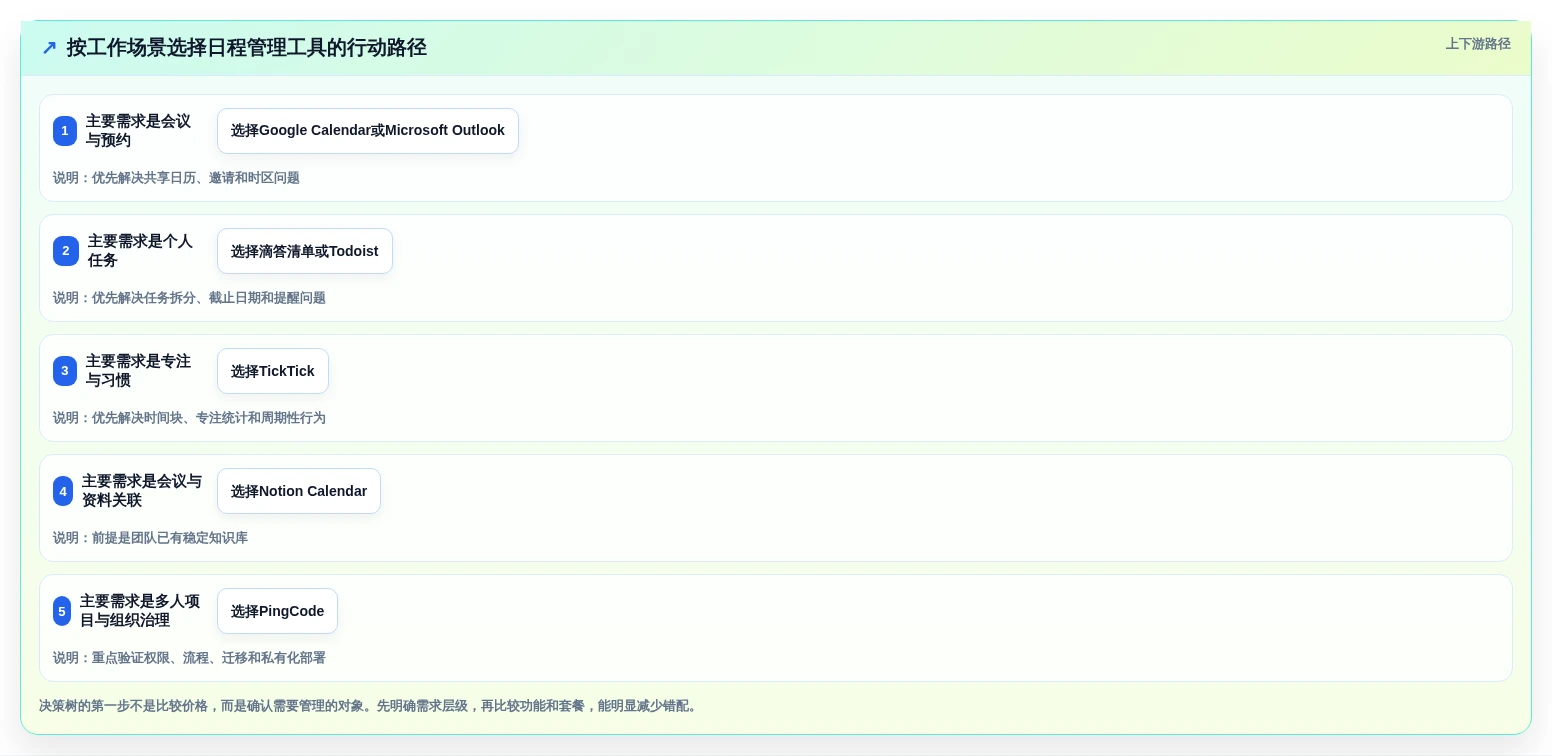The width and height of the screenshot is (1552, 756).
Task: Click the text 主要需求是多人项目与组织治理
Action: click(x=140, y=611)
